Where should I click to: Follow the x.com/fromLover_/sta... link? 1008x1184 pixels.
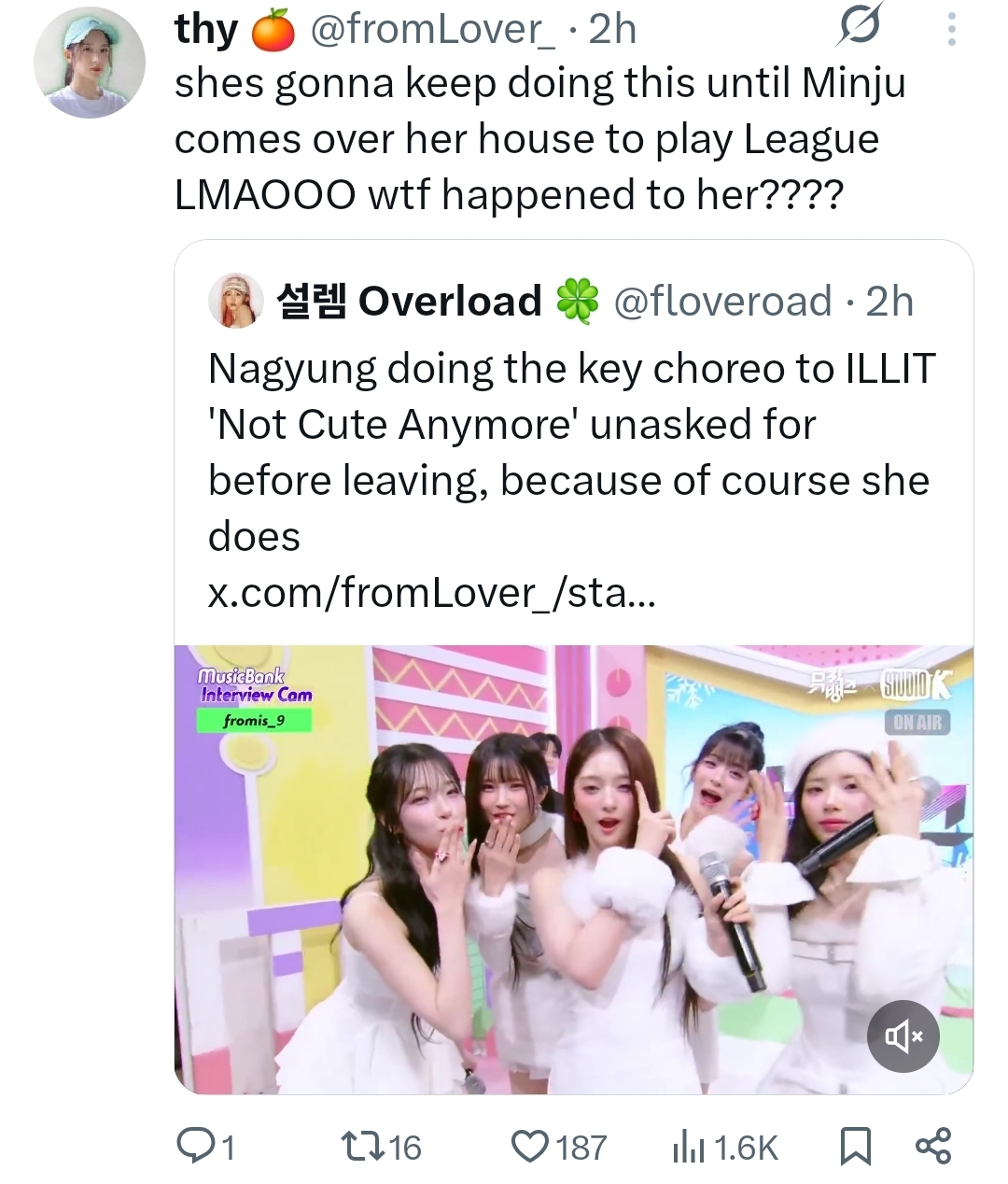(x=431, y=592)
